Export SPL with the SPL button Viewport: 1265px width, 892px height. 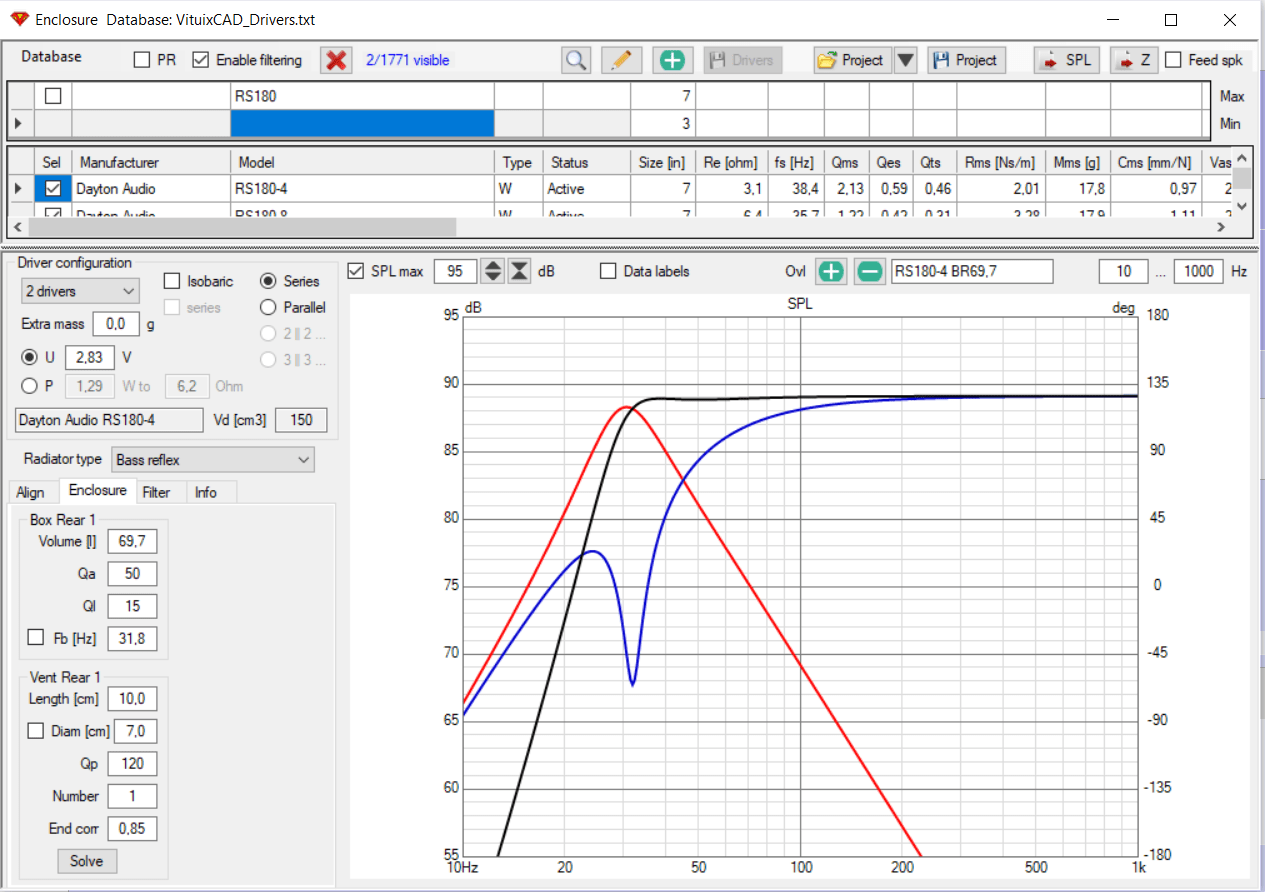[x=1067, y=60]
